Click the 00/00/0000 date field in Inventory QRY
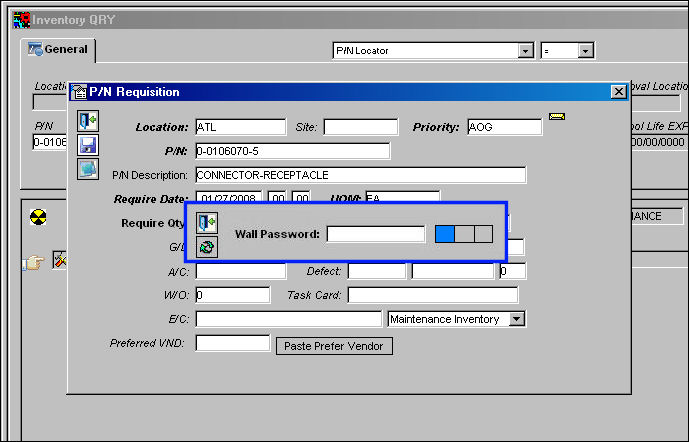Viewport: 689px width, 442px height. (658, 142)
